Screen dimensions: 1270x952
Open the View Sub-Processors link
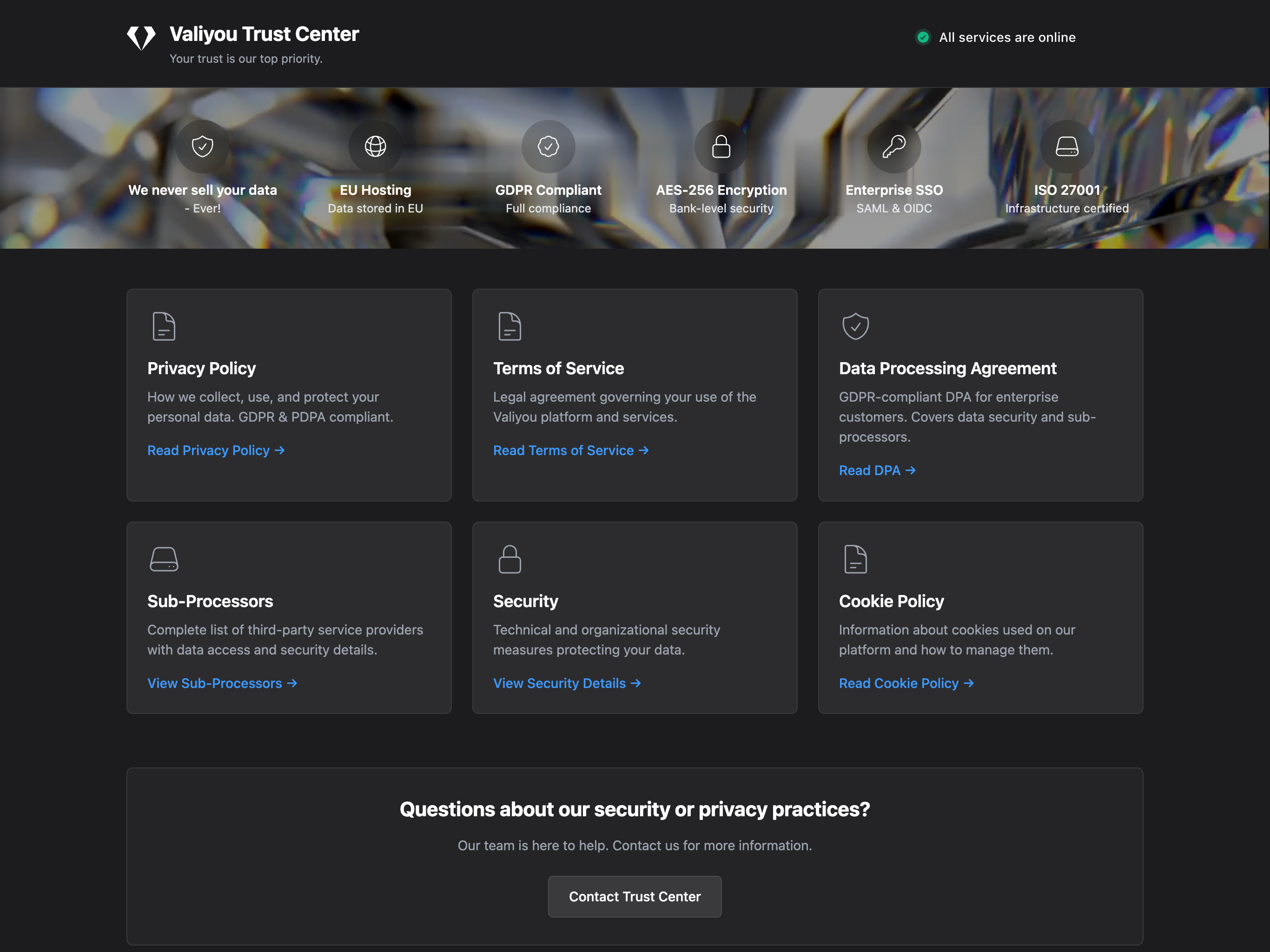click(222, 683)
